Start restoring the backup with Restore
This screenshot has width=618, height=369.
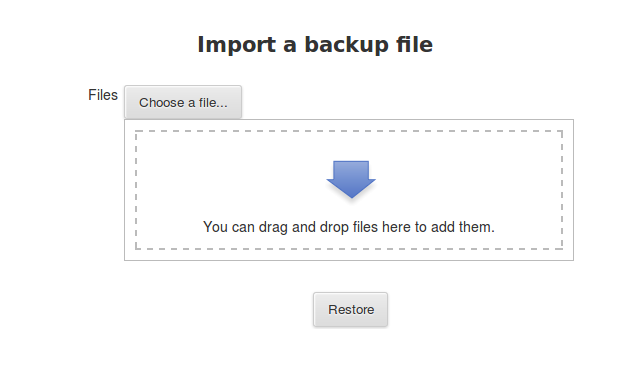point(350,309)
